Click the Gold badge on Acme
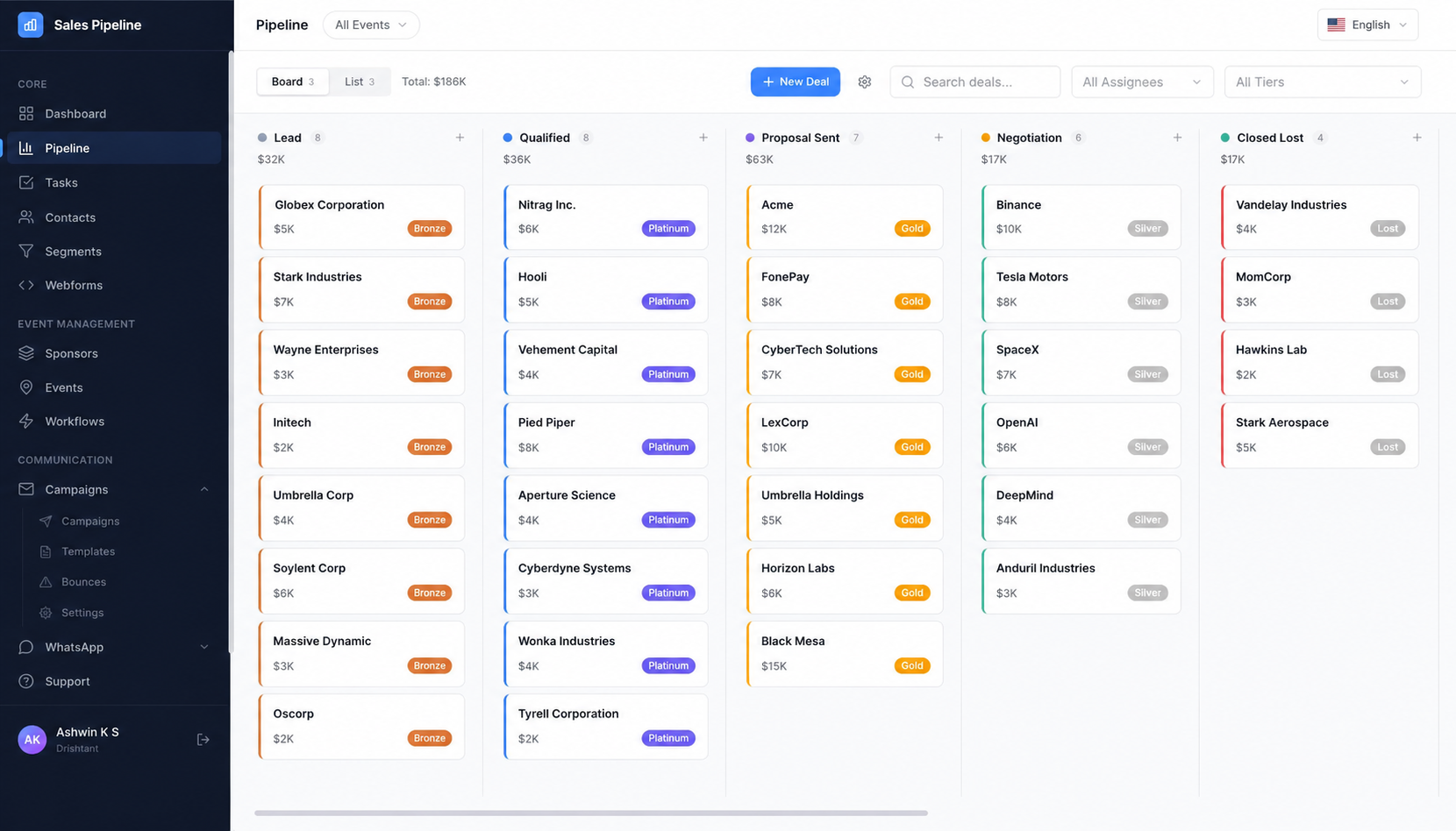Screen dimensions: 1456x831 (912, 229)
